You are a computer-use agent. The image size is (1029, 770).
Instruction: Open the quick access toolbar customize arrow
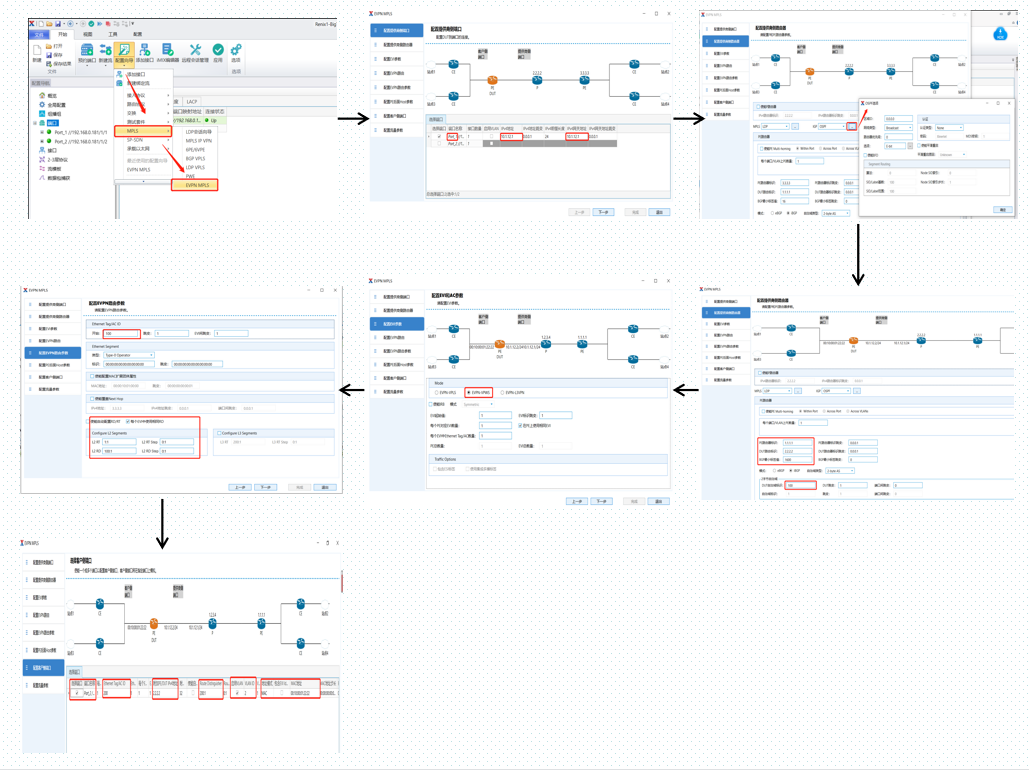132,24
